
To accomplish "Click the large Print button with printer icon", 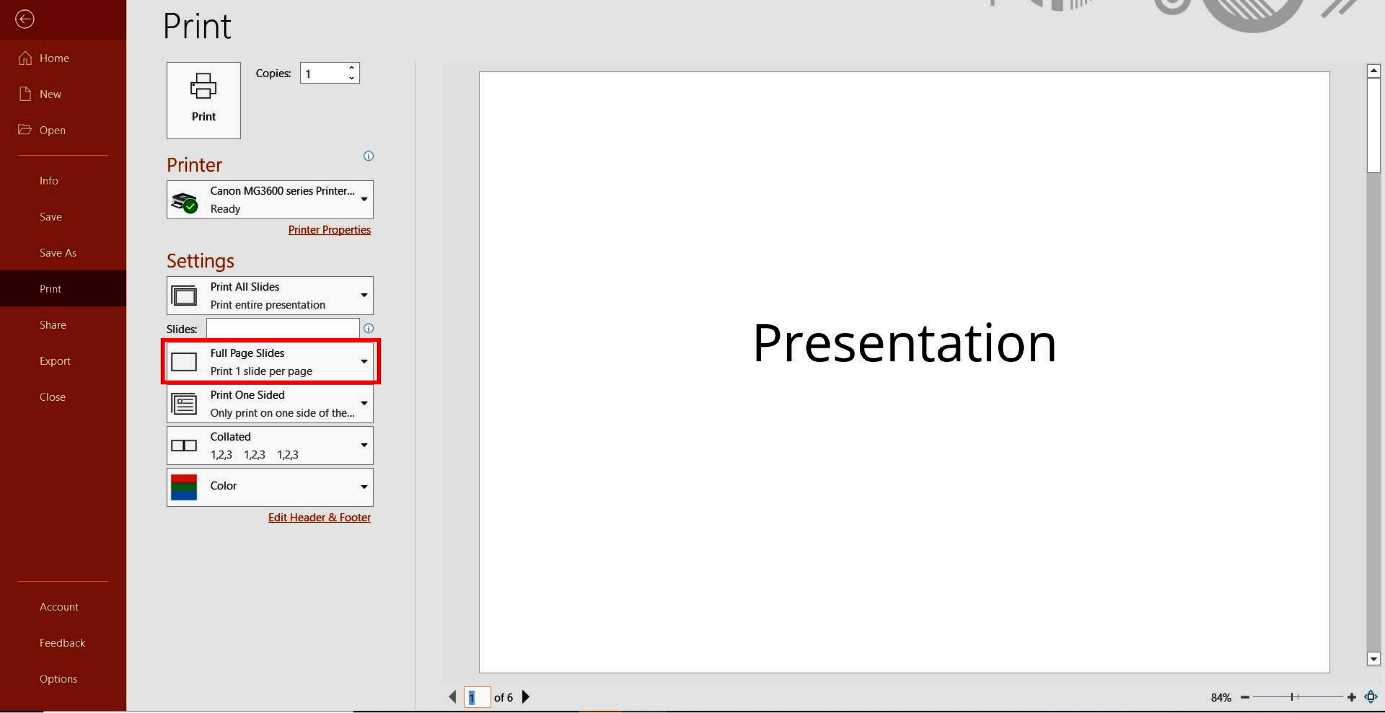I will click(203, 99).
